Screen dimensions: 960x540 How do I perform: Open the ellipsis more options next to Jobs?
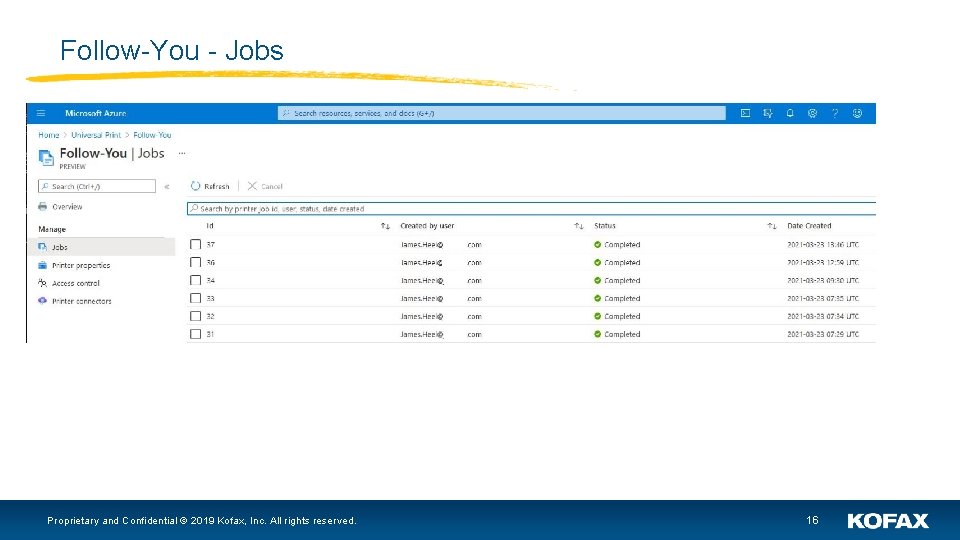182,153
